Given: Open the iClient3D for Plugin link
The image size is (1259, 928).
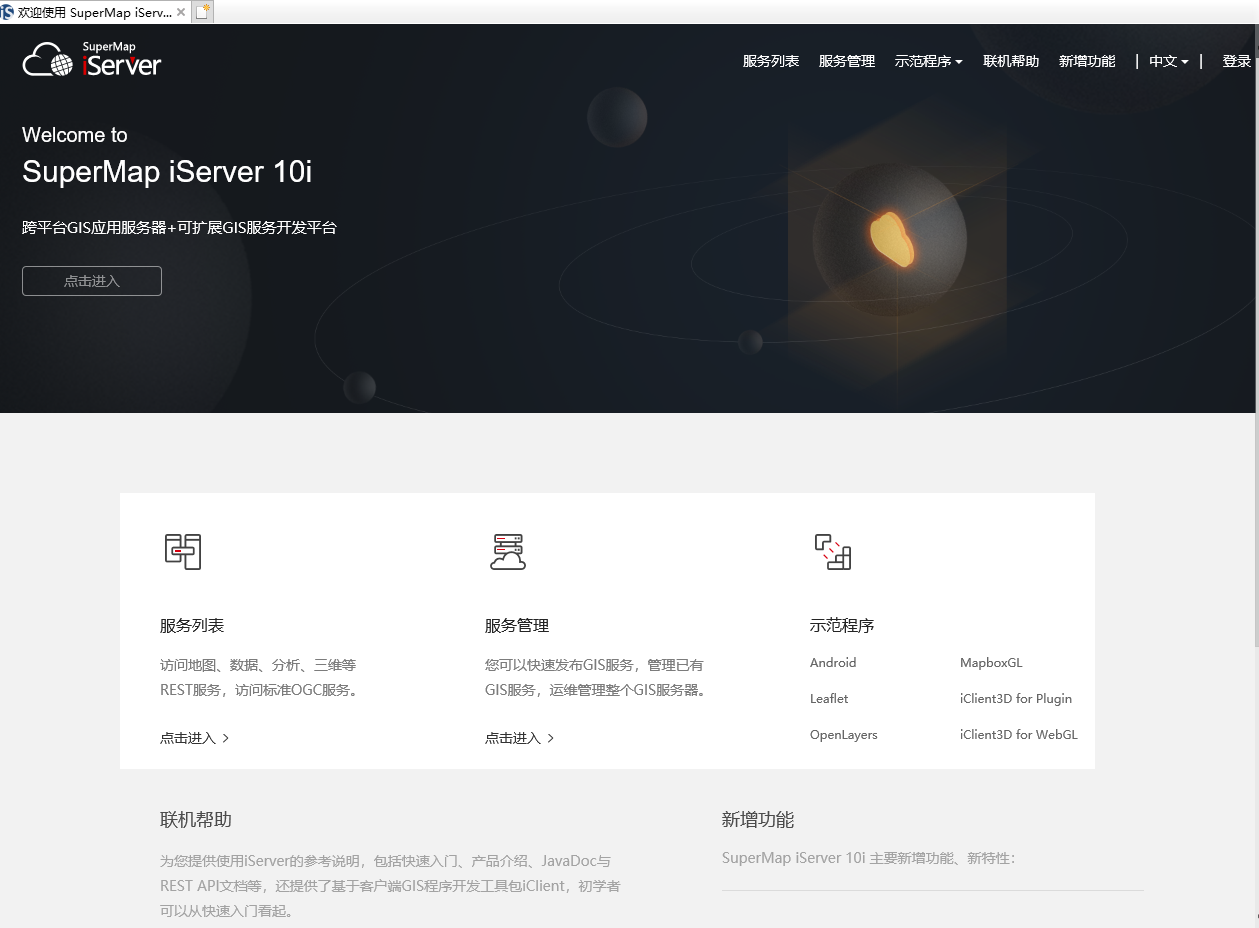Looking at the screenshot, I should pos(1016,699).
